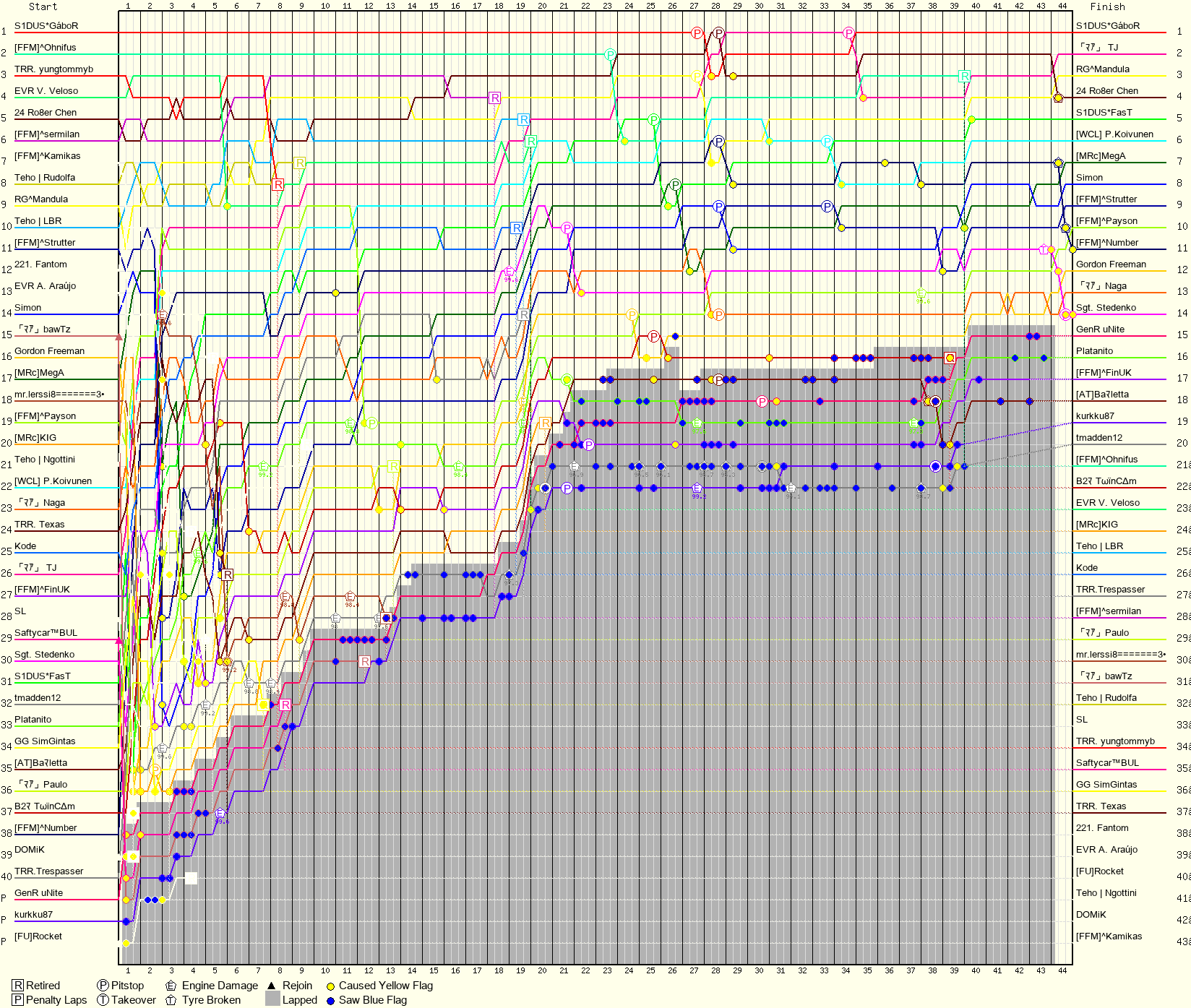Click the Engine Damage legend icon
This screenshot has width=1191, height=1008.
click(171, 986)
